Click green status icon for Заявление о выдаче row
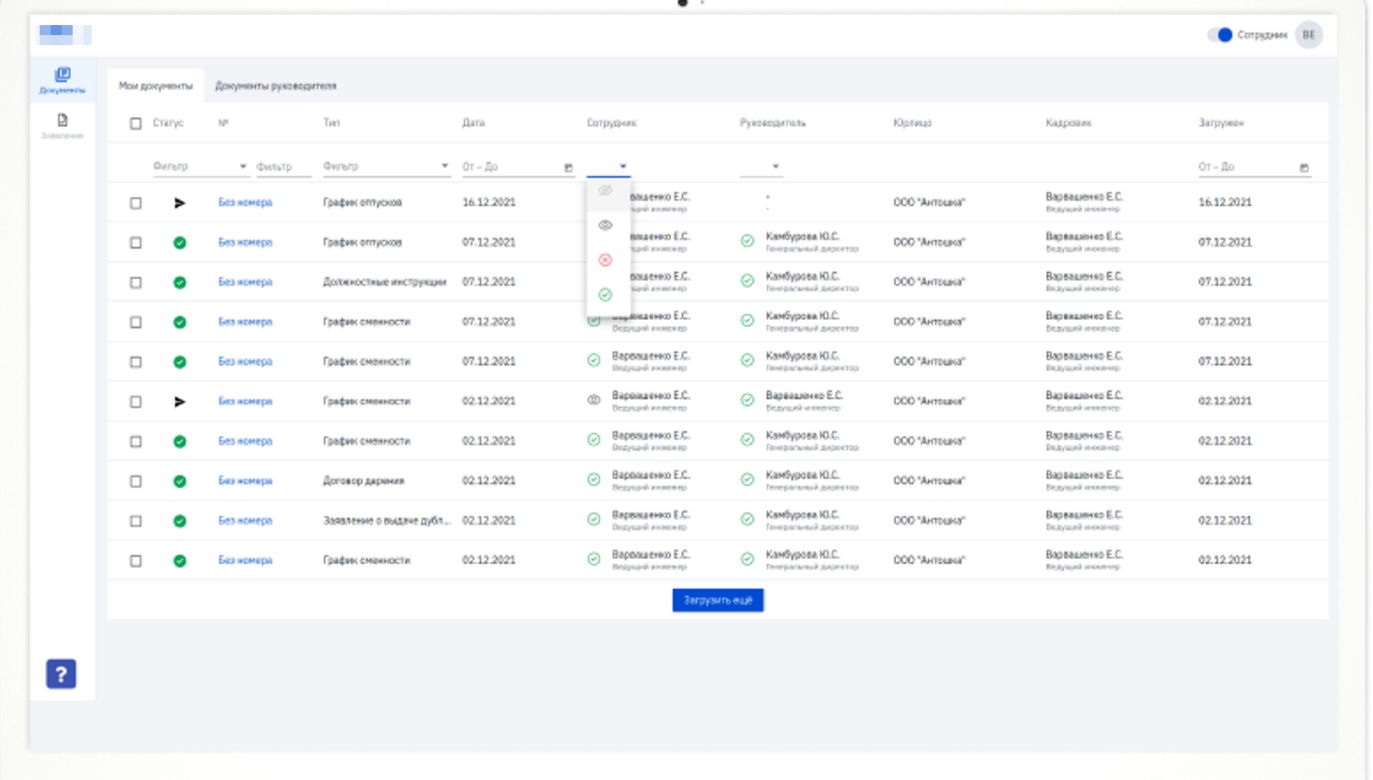This screenshot has height=780, width=1373. (180, 521)
